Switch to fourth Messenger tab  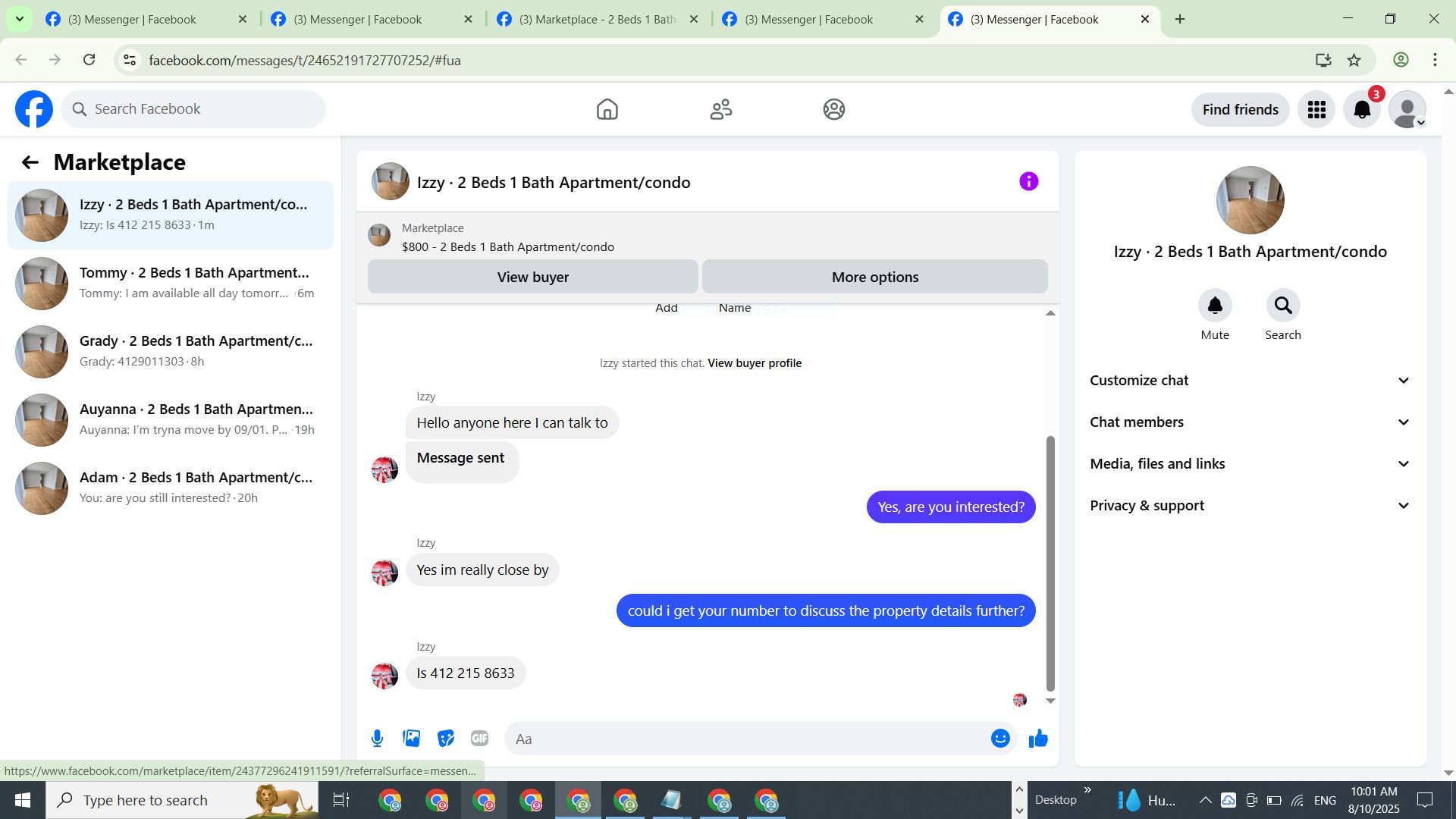click(823, 19)
